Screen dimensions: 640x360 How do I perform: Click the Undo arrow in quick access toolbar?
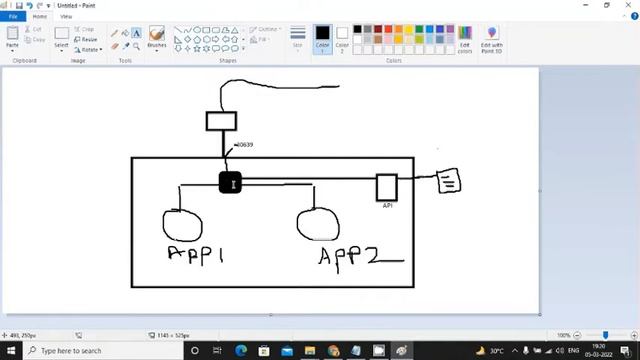[29, 6]
